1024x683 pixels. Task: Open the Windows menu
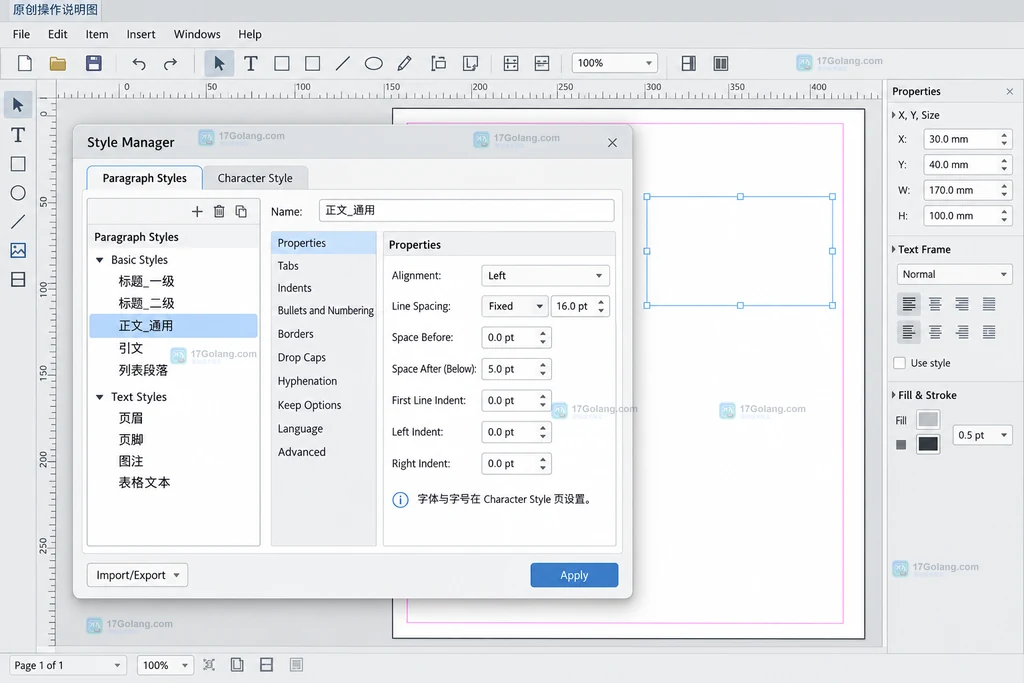(x=197, y=34)
